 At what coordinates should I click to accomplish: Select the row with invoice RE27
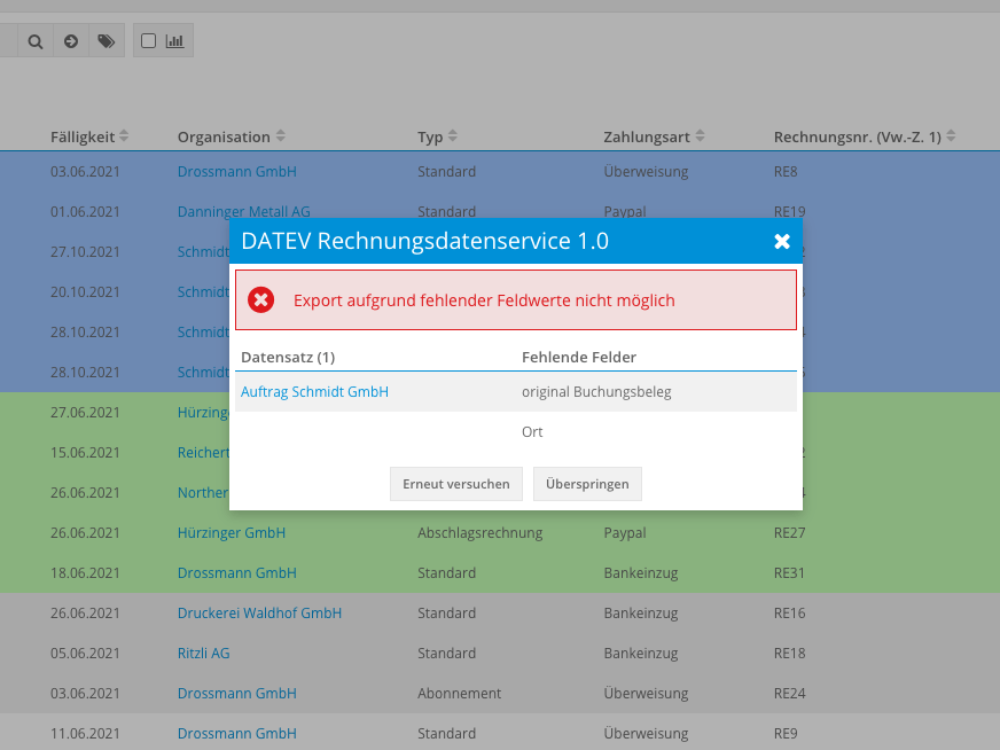click(x=789, y=533)
